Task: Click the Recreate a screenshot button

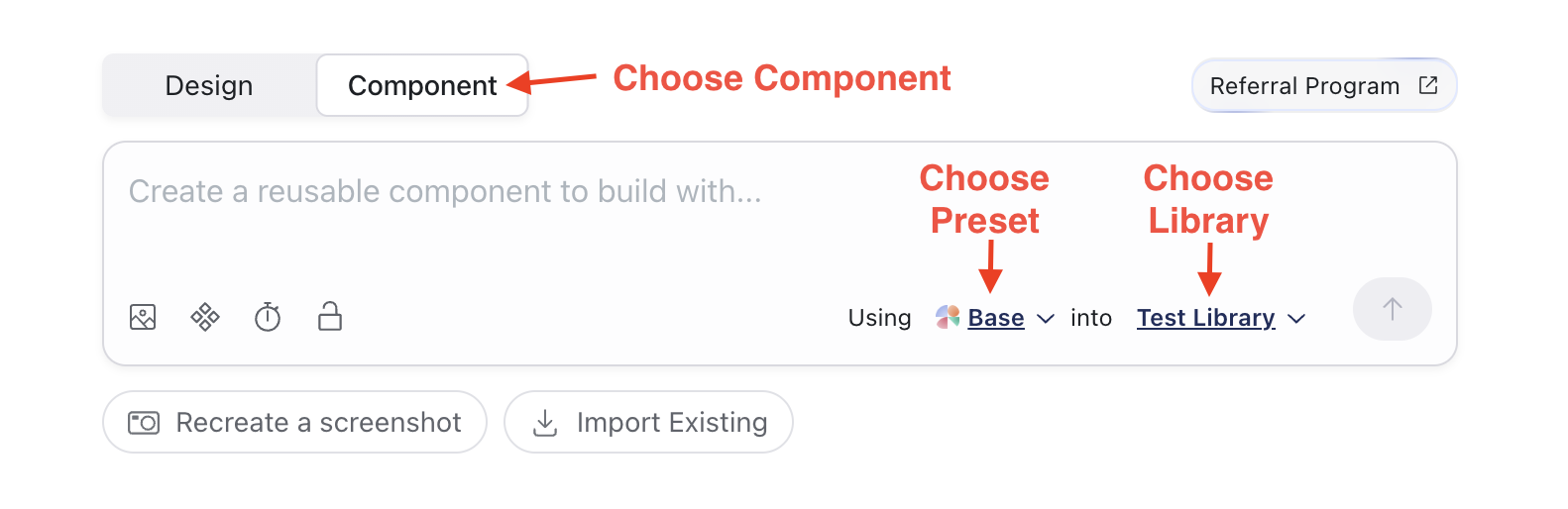Action: point(294,422)
